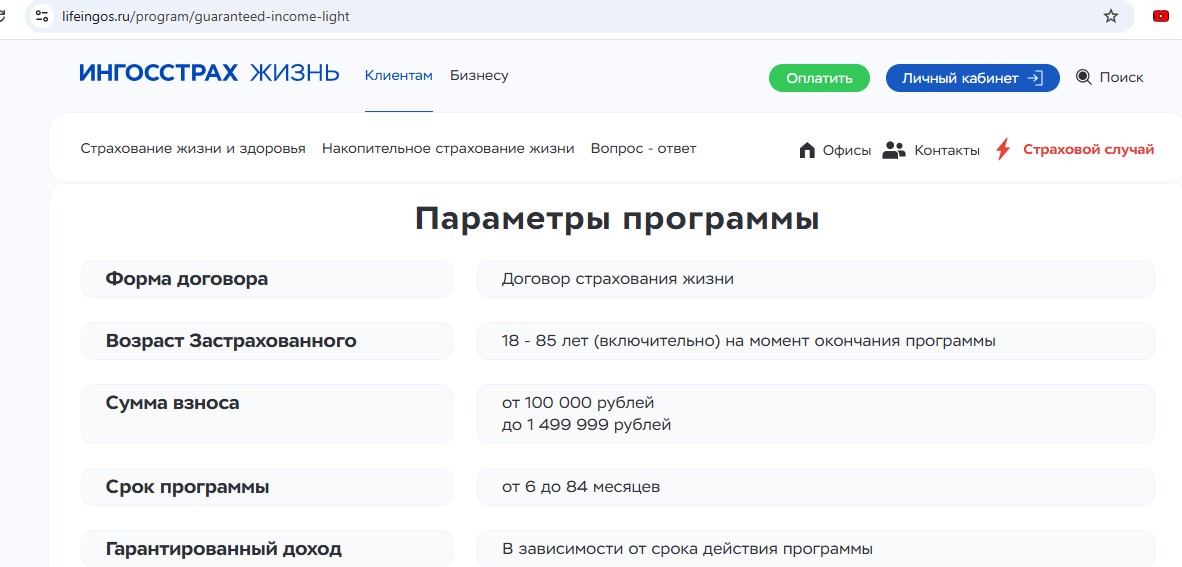Click the lifeingos.ru URL address field
The height and width of the screenshot is (567, 1182).
click(x=500, y=17)
